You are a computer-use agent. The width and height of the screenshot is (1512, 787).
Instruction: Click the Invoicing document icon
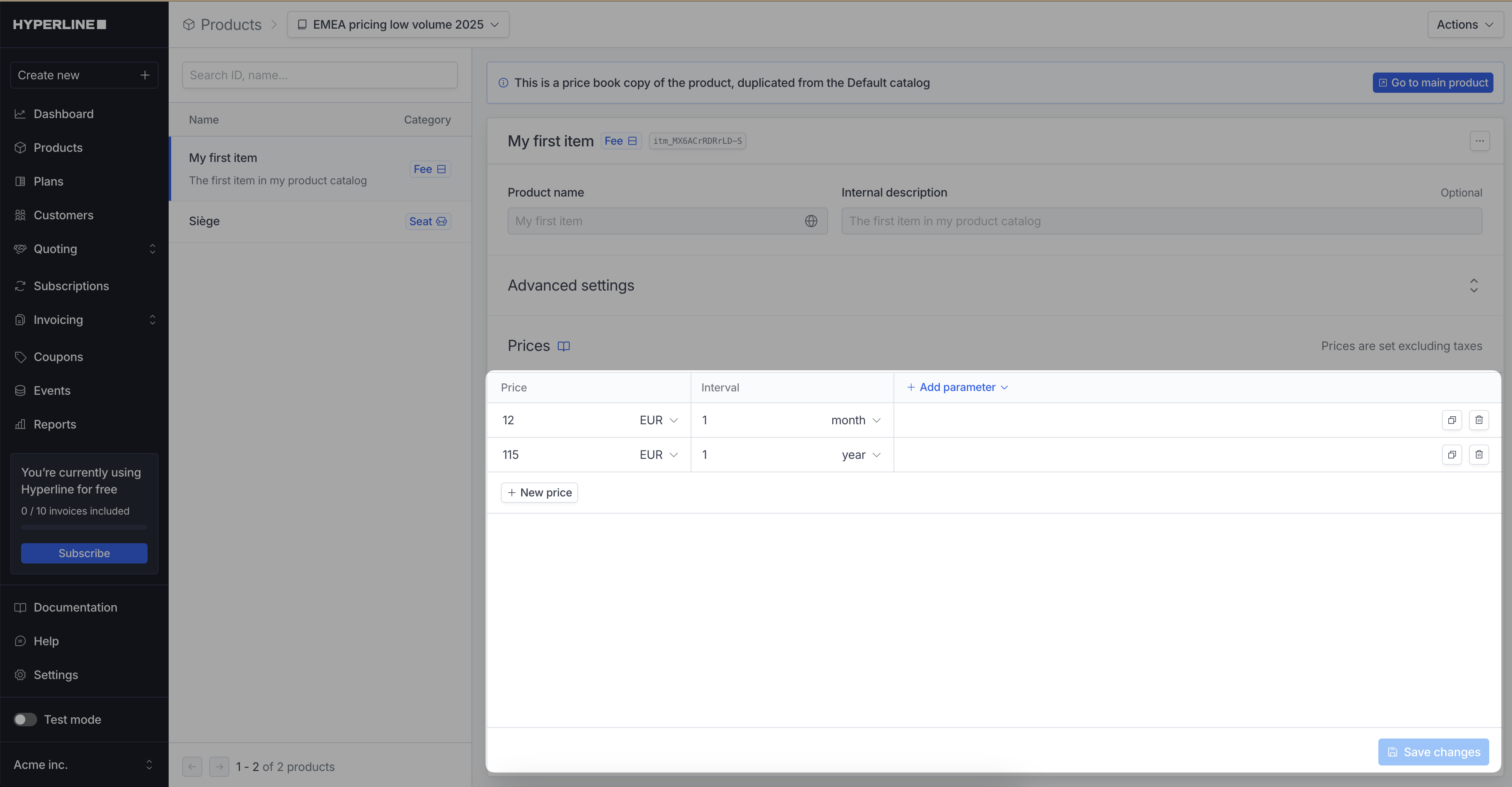coord(21,320)
